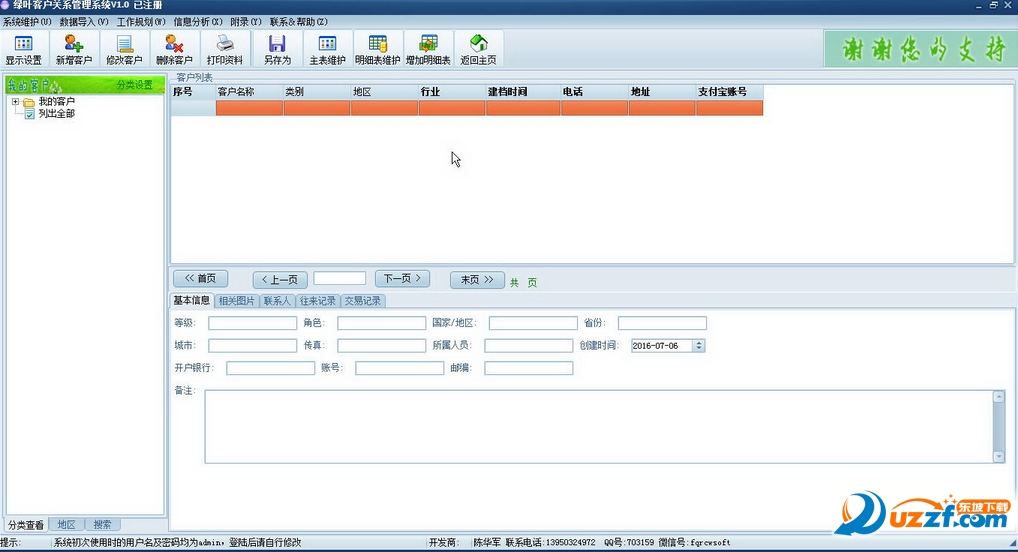Open 分类设置 in the sidebar header
1018x552 pixels.
click(134, 85)
